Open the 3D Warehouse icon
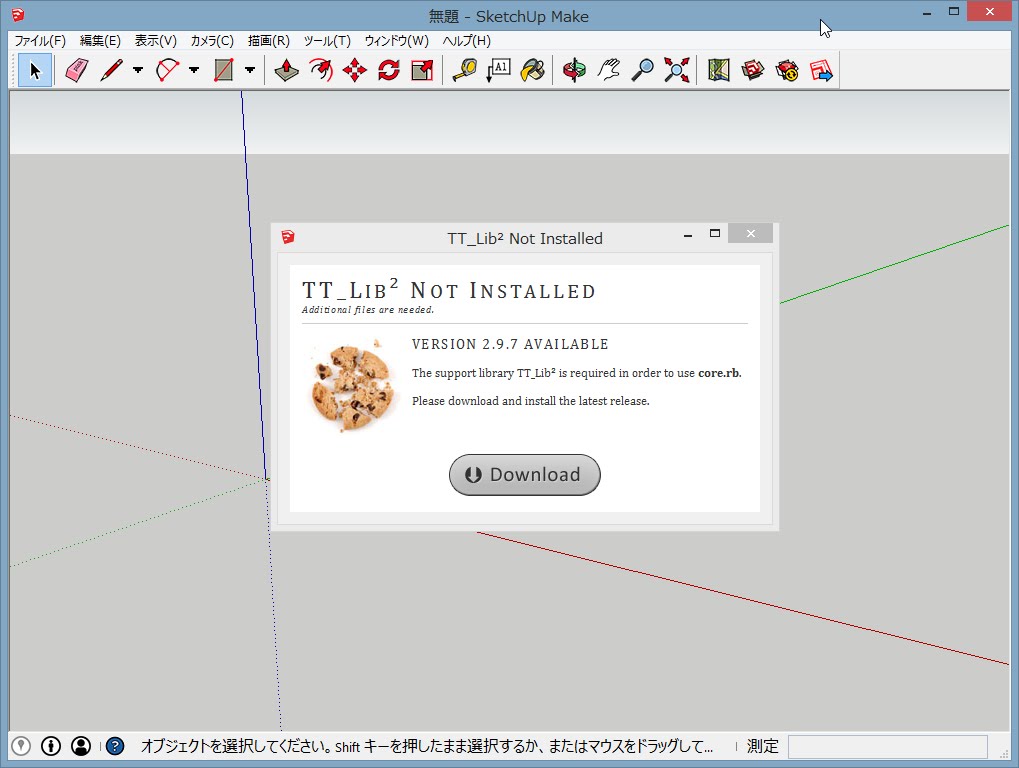Image resolution: width=1019 pixels, height=768 pixels. [x=753, y=70]
